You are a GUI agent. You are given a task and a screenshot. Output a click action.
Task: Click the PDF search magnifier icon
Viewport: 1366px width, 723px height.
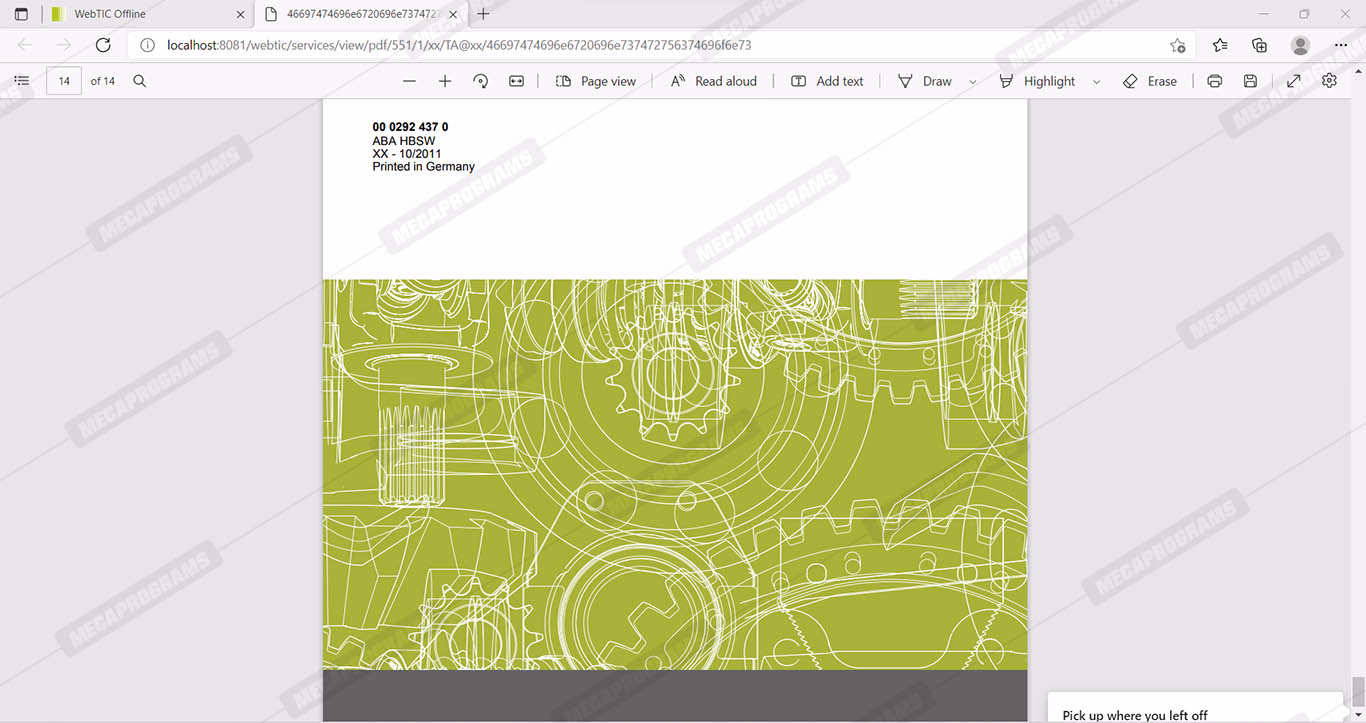(140, 81)
